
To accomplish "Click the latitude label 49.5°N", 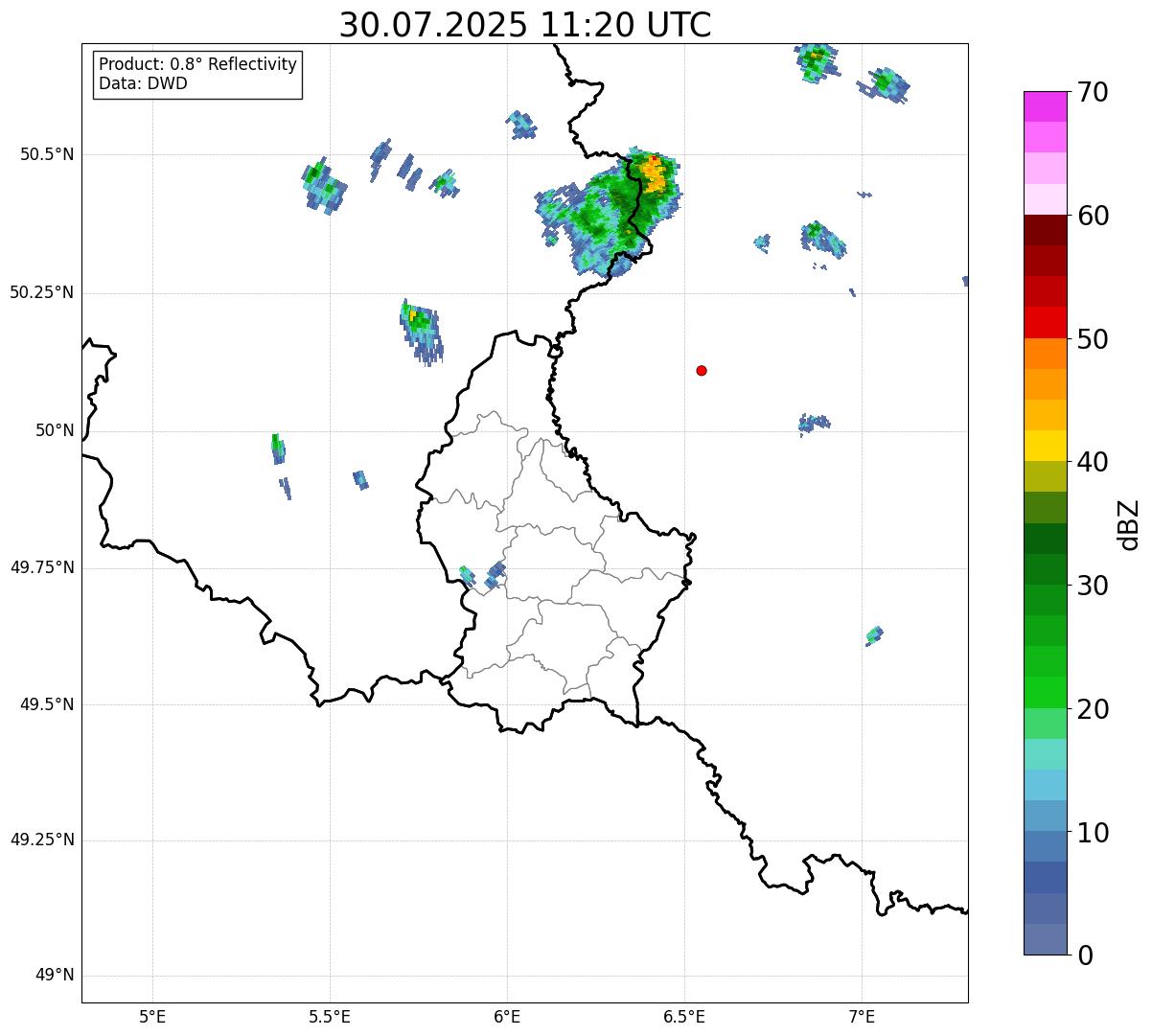I will coord(46,704).
